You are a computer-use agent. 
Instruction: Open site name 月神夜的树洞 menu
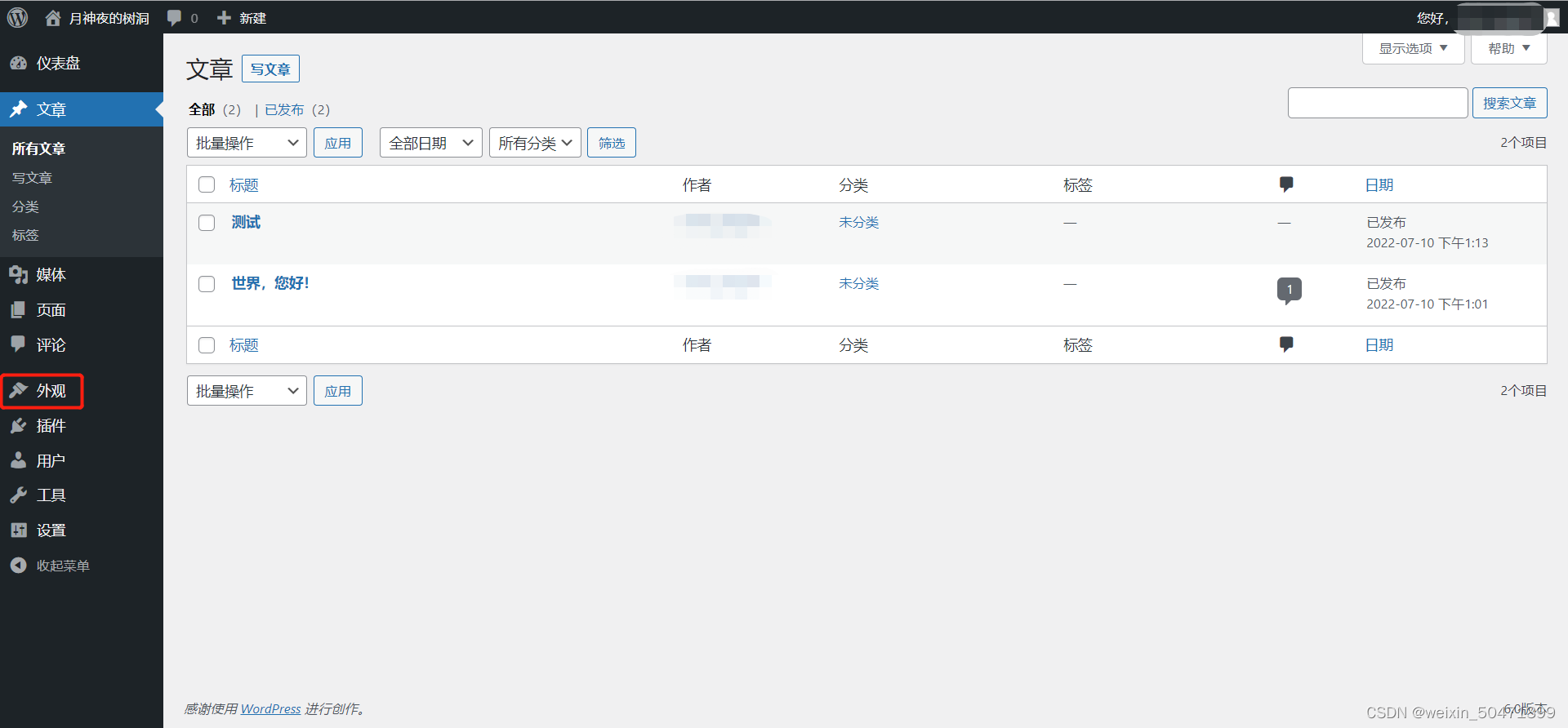tap(109, 18)
